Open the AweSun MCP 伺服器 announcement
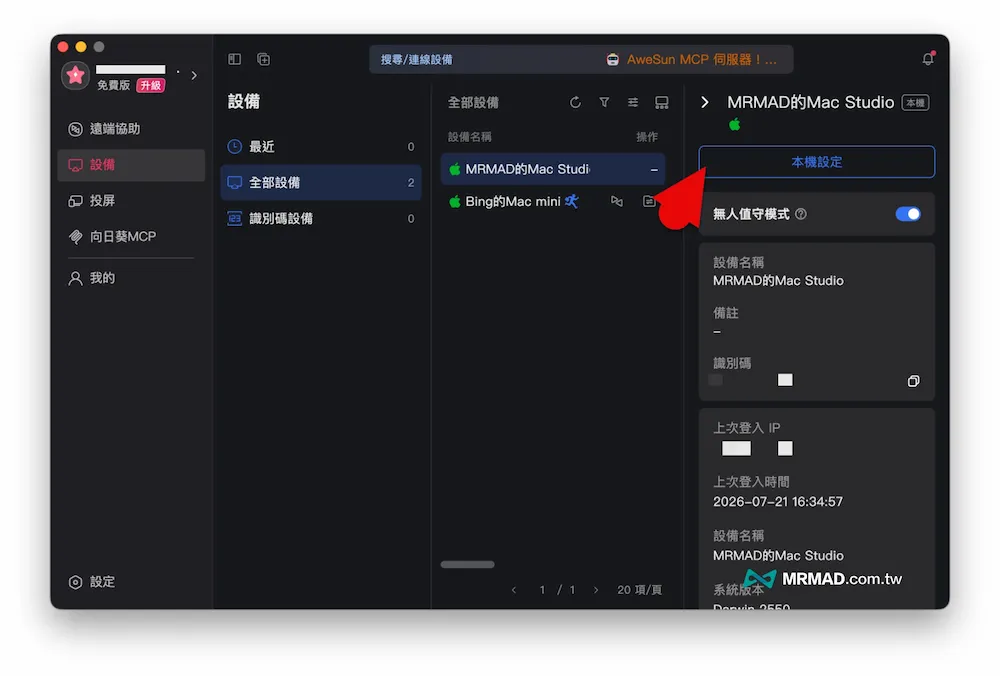 click(692, 59)
